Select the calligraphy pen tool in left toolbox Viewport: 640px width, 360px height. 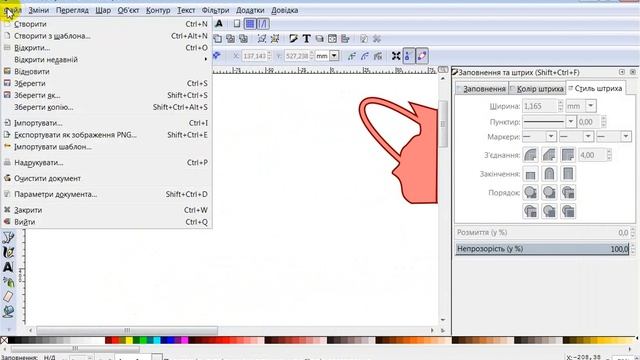(8, 253)
